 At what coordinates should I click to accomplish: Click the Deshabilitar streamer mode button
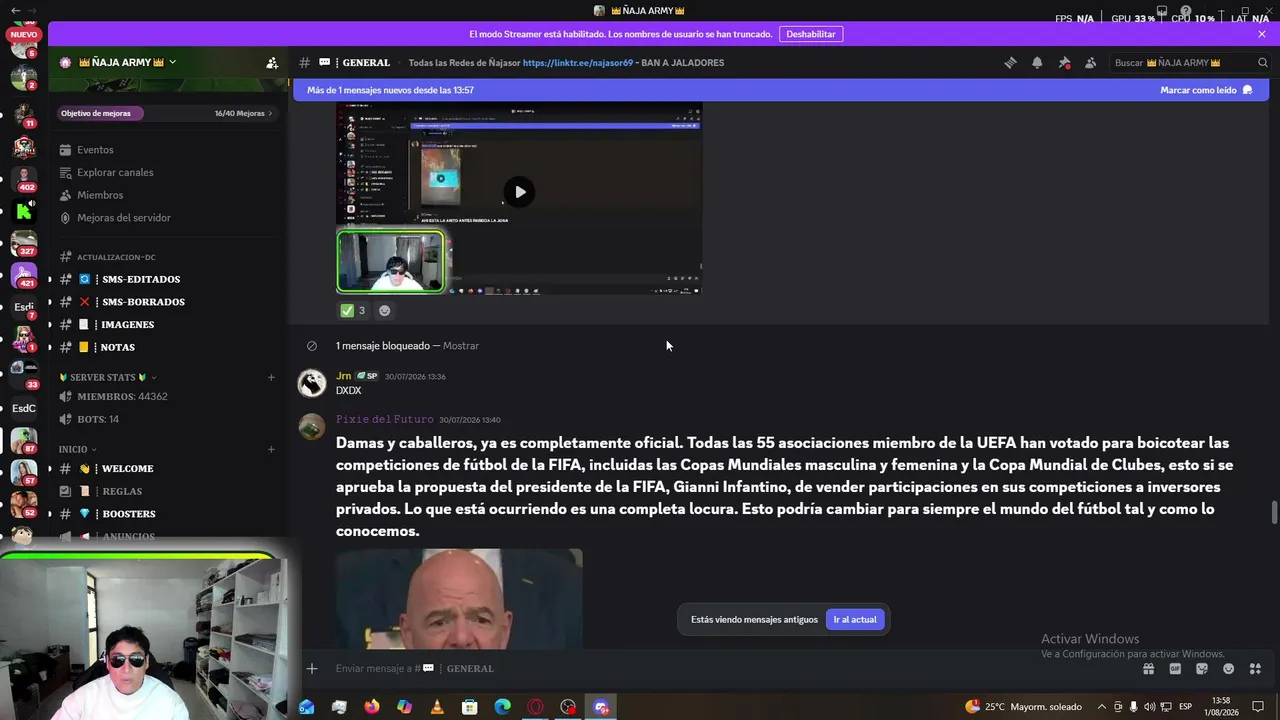811,34
